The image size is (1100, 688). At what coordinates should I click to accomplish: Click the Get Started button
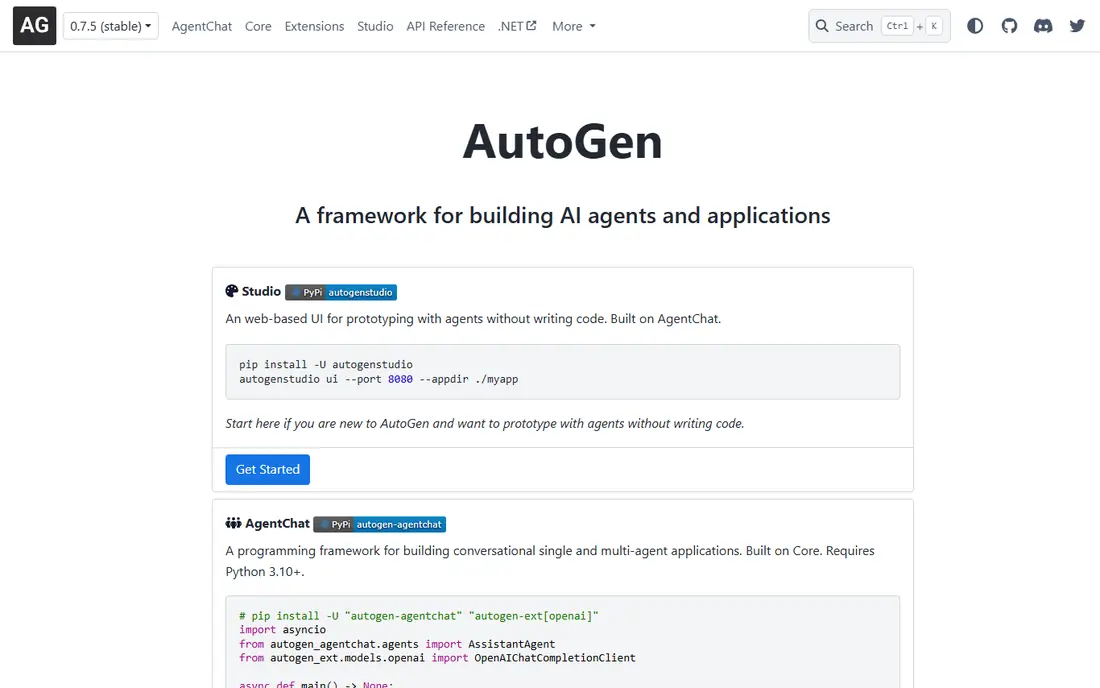[267, 469]
